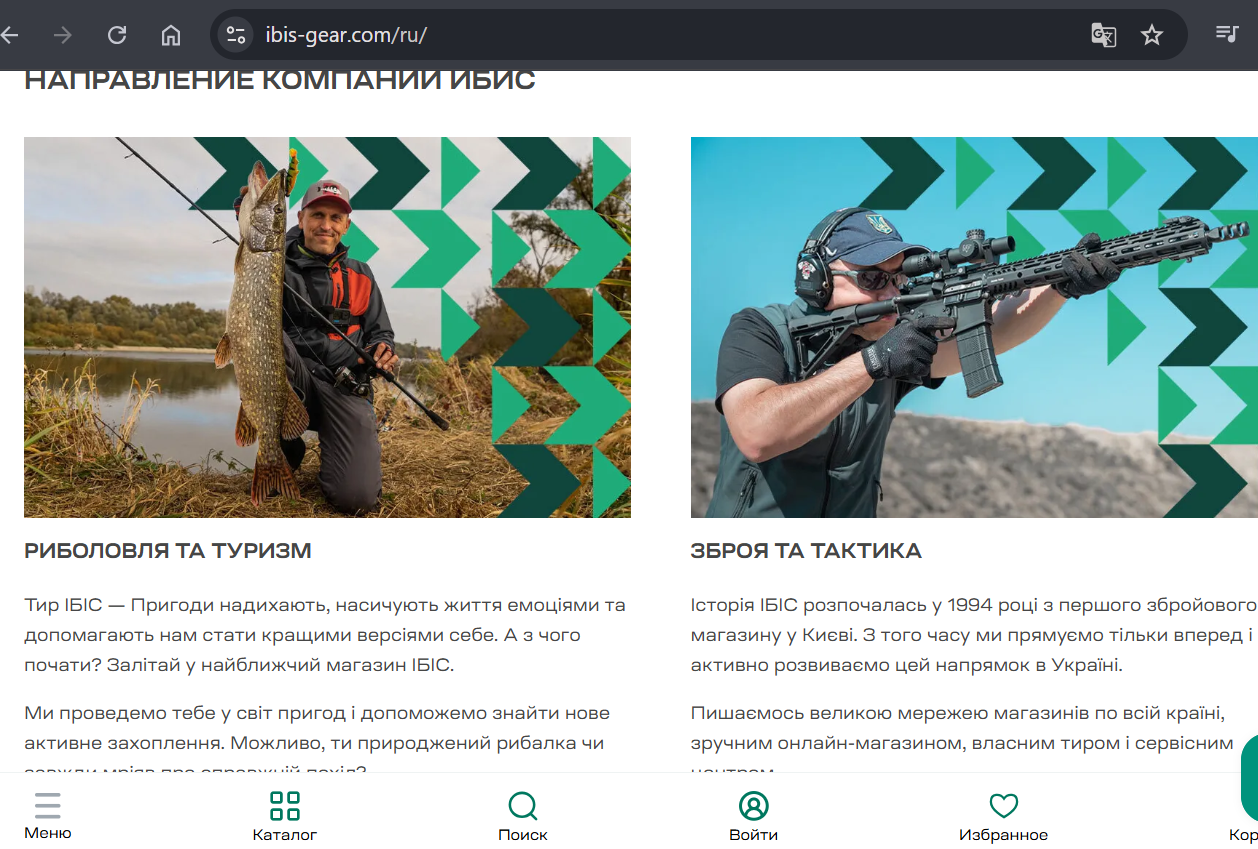
Task: Open the shooter with rifle image
Action: pyautogui.click(x=974, y=327)
